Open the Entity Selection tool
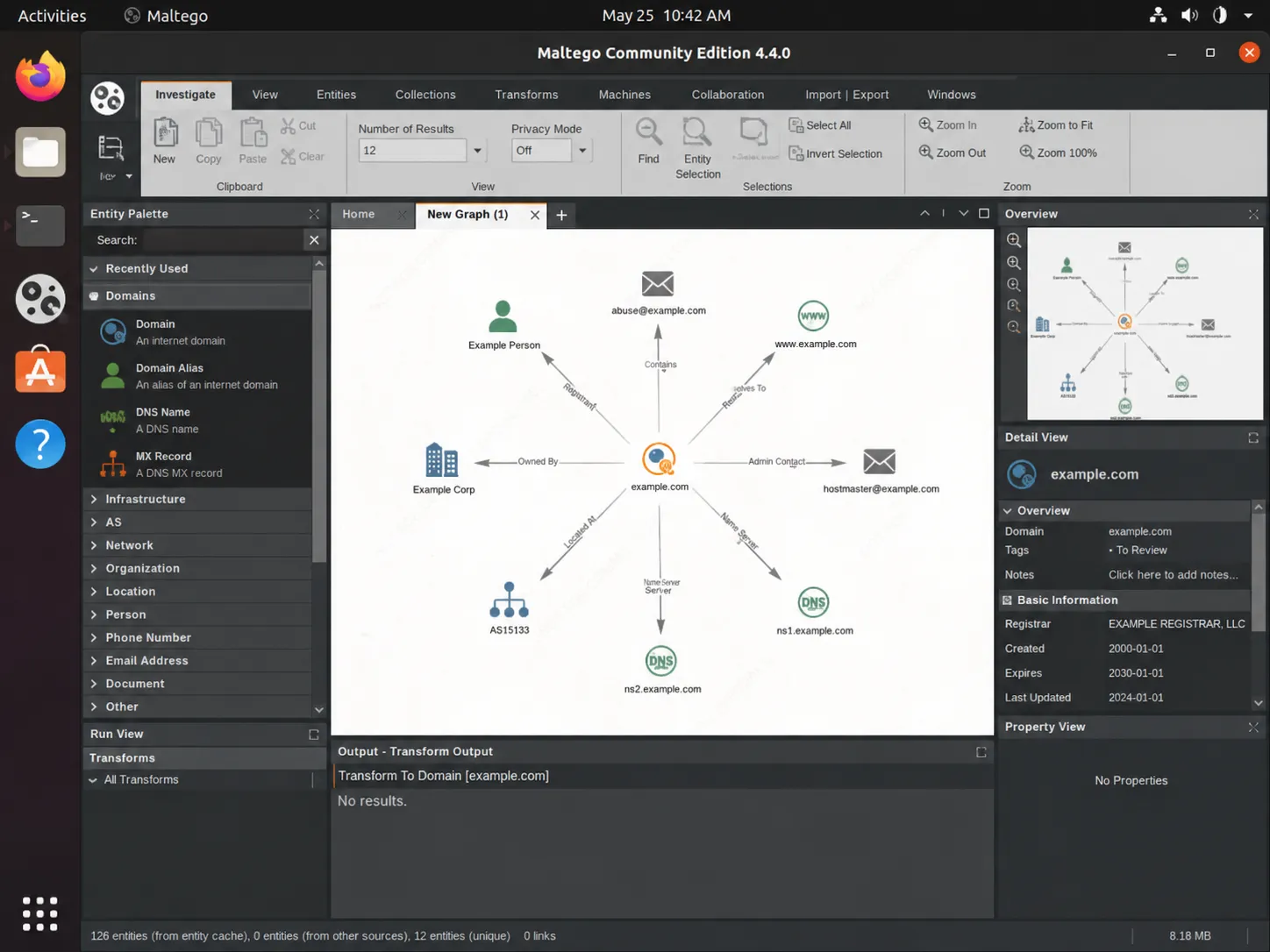The height and width of the screenshot is (952, 1270). pyautogui.click(x=697, y=132)
